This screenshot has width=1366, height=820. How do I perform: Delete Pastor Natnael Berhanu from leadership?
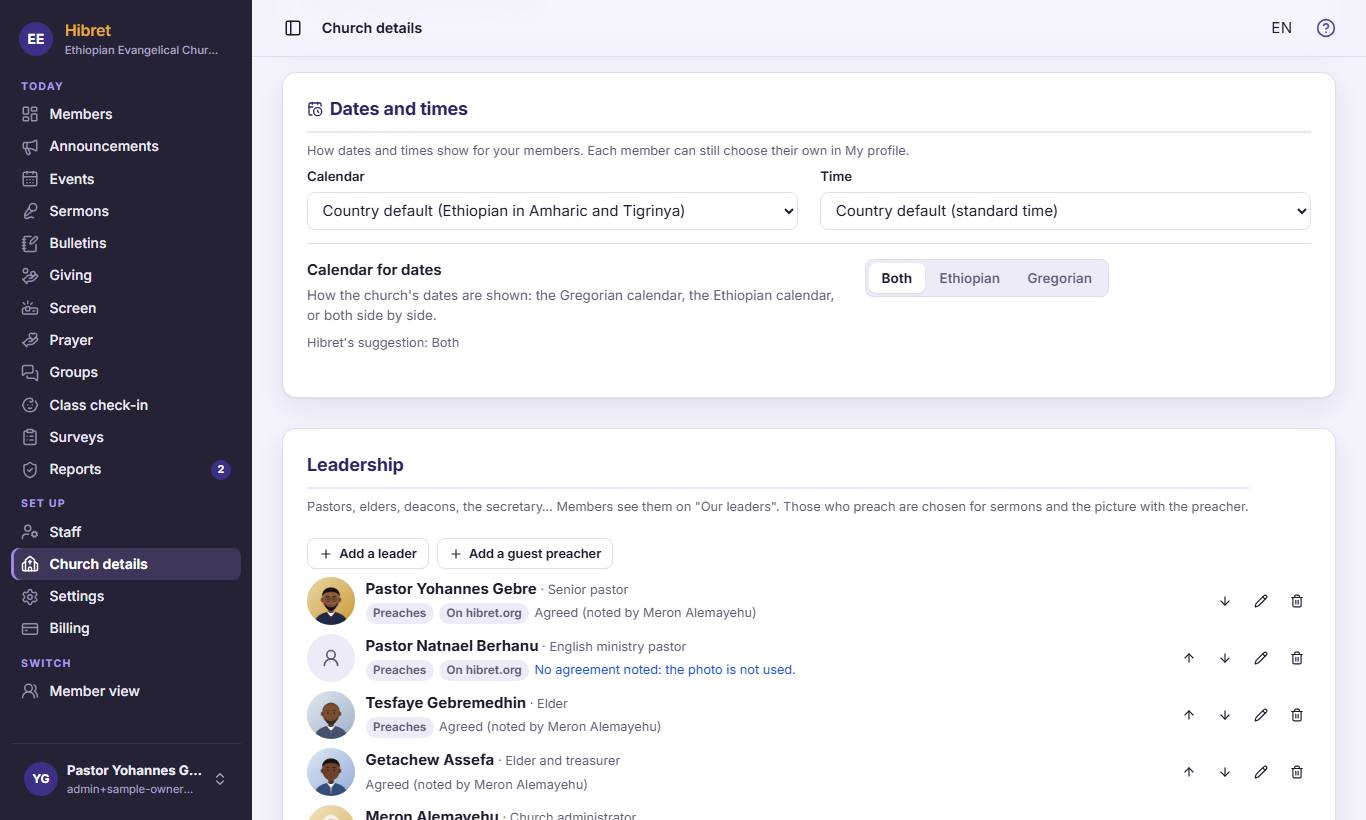tap(1297, 658)
